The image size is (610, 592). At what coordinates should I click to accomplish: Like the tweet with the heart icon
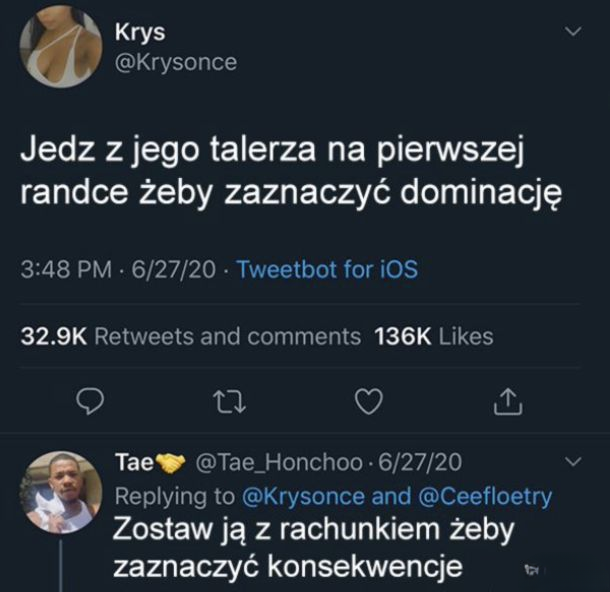(x=370, y=402)
